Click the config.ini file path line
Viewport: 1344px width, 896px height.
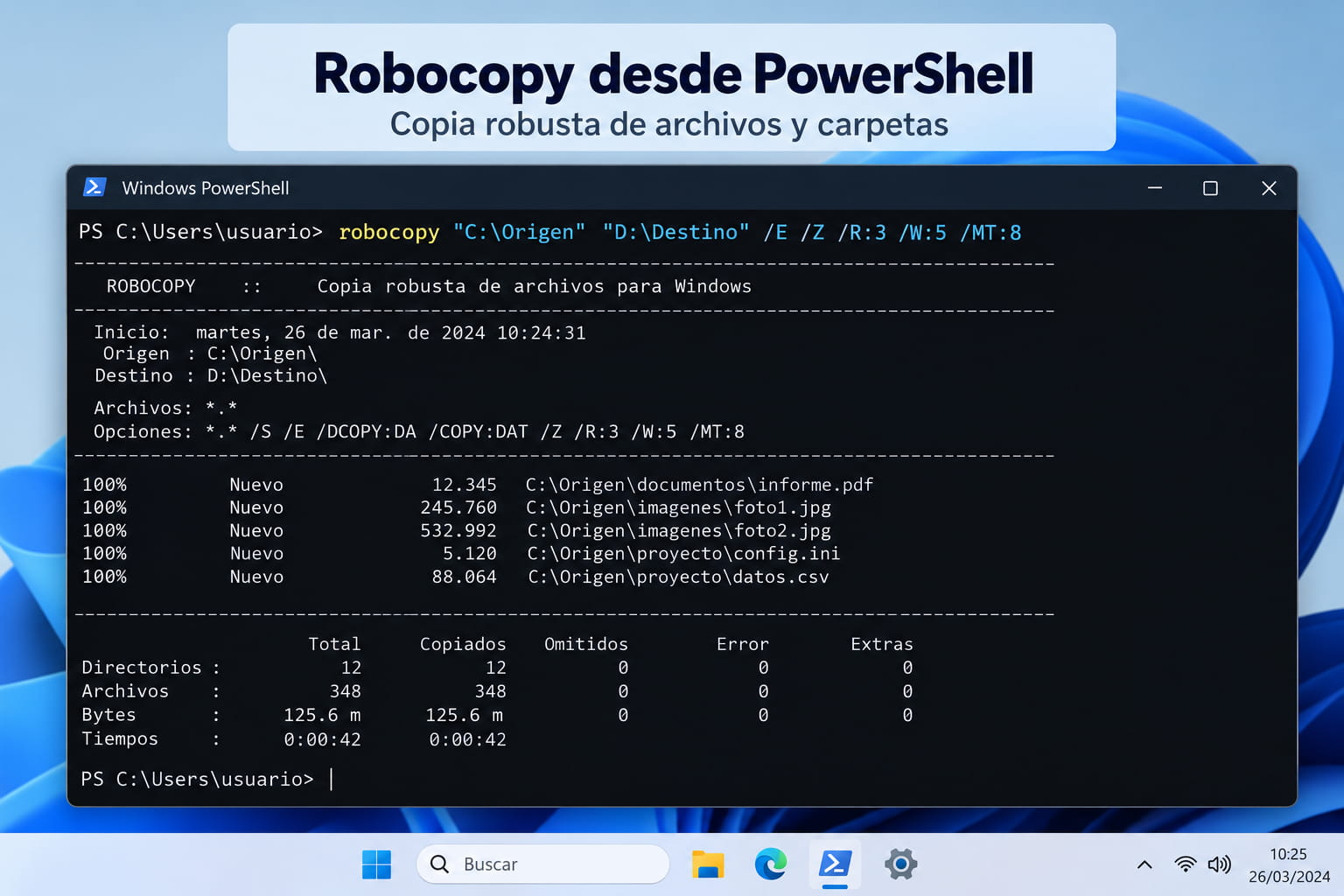point(683,554)
